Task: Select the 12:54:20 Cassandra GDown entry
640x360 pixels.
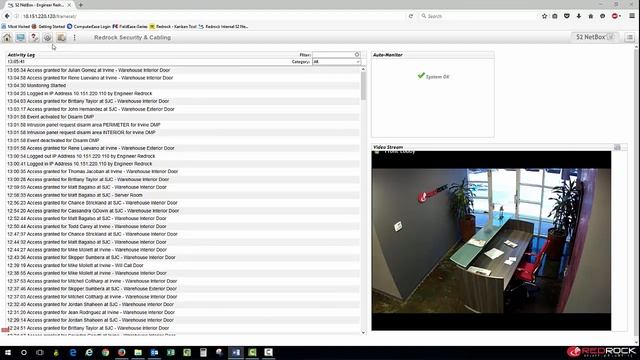Action: 183,211
